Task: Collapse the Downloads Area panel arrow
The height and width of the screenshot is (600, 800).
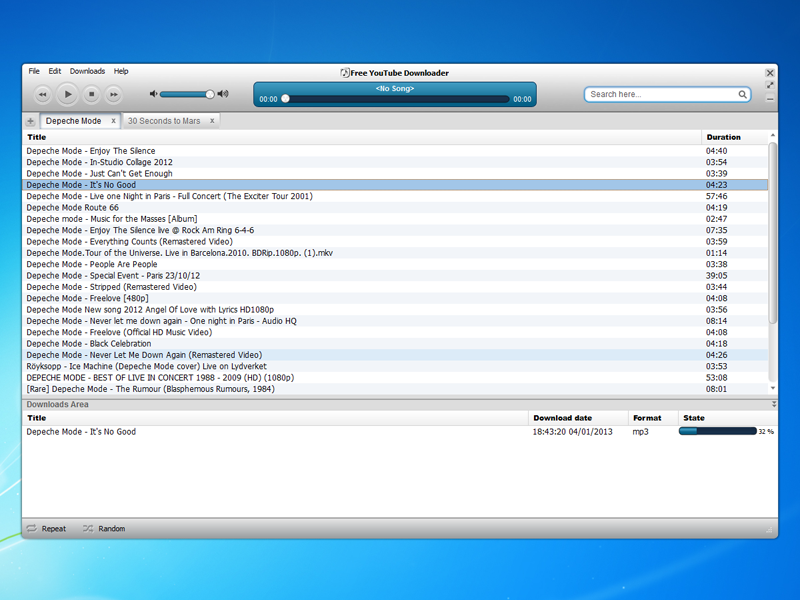Action: coord(773,404)
